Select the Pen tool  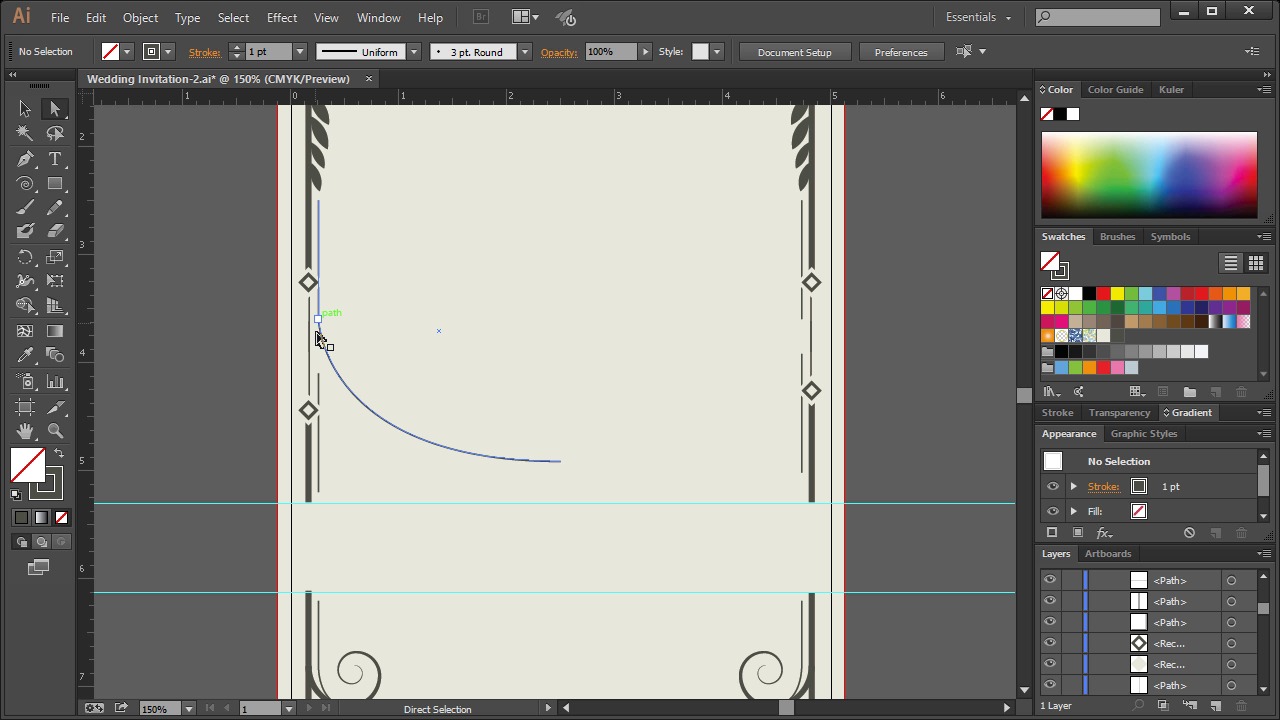tap(25, 160)
